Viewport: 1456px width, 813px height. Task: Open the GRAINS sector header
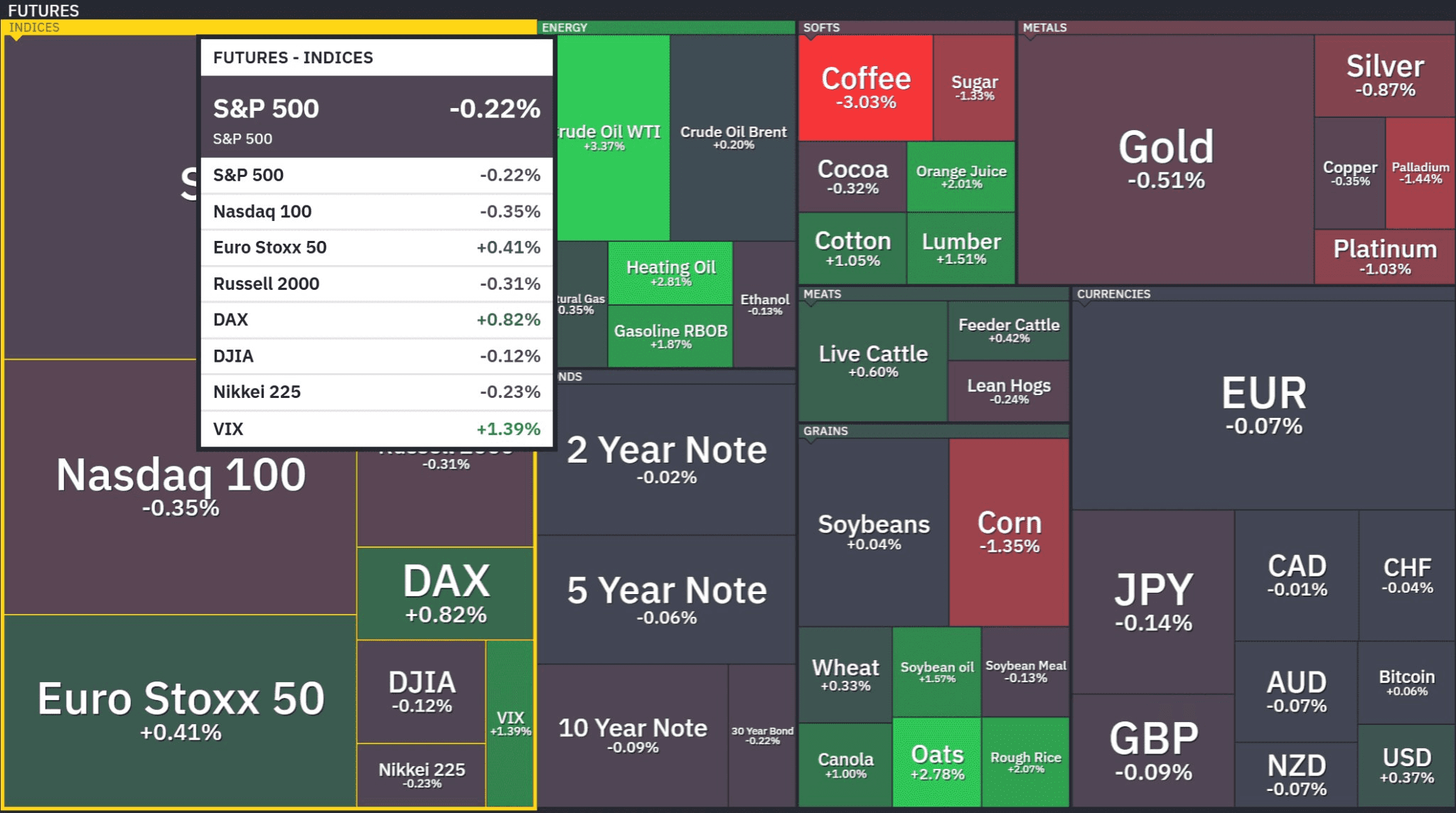pyautogui.click(x=825, y=431)
